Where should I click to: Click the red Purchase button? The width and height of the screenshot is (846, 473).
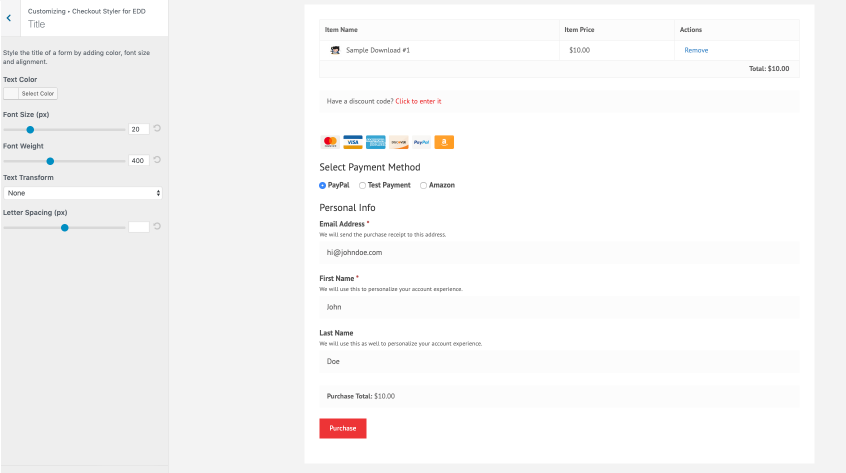click(x=343, y=428)
